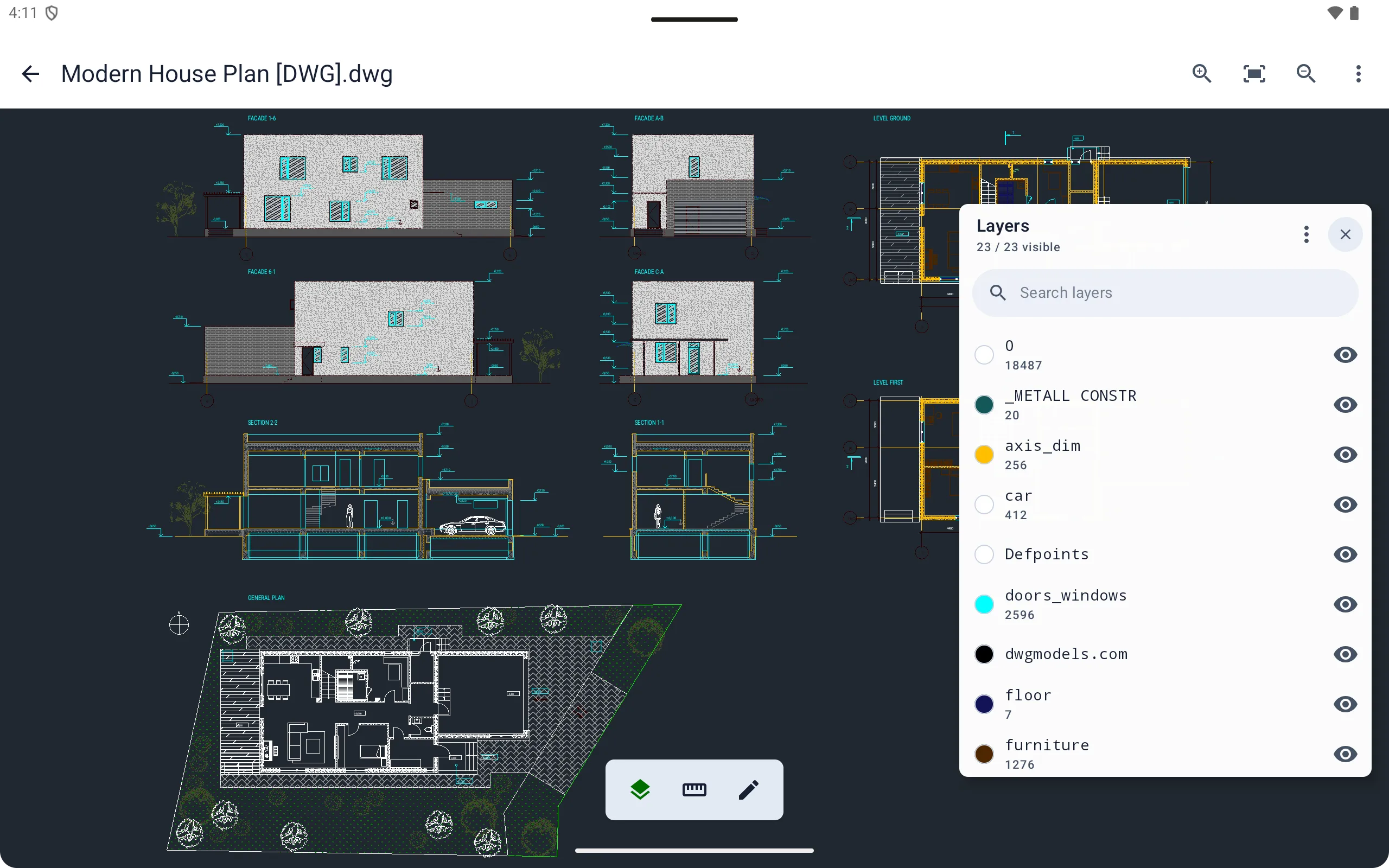Click the cyan doors_windows color swatch

(984, 604)
